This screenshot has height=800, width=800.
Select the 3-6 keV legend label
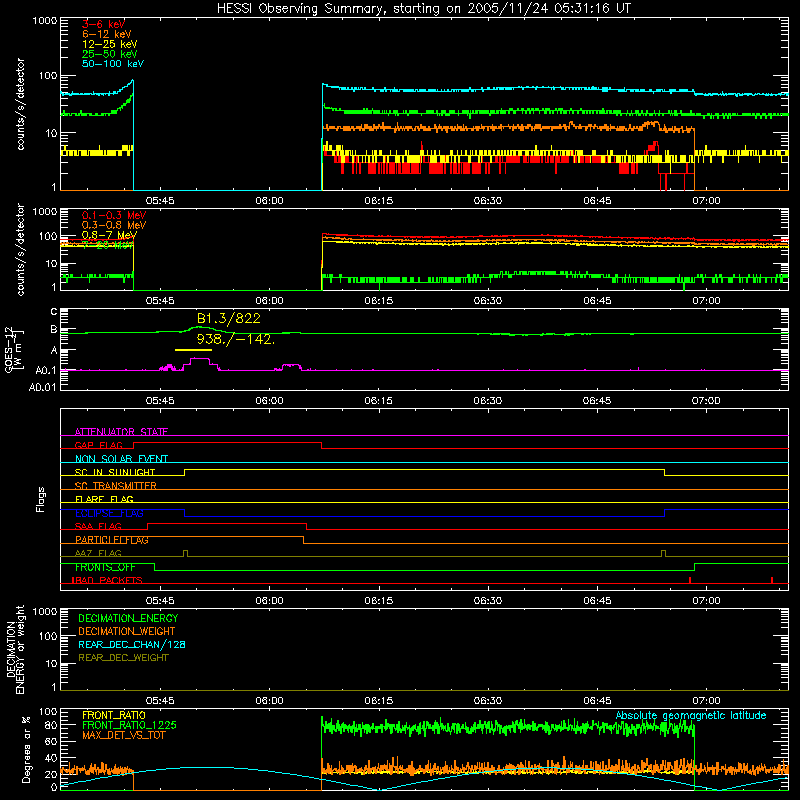(x=103, y=24)
